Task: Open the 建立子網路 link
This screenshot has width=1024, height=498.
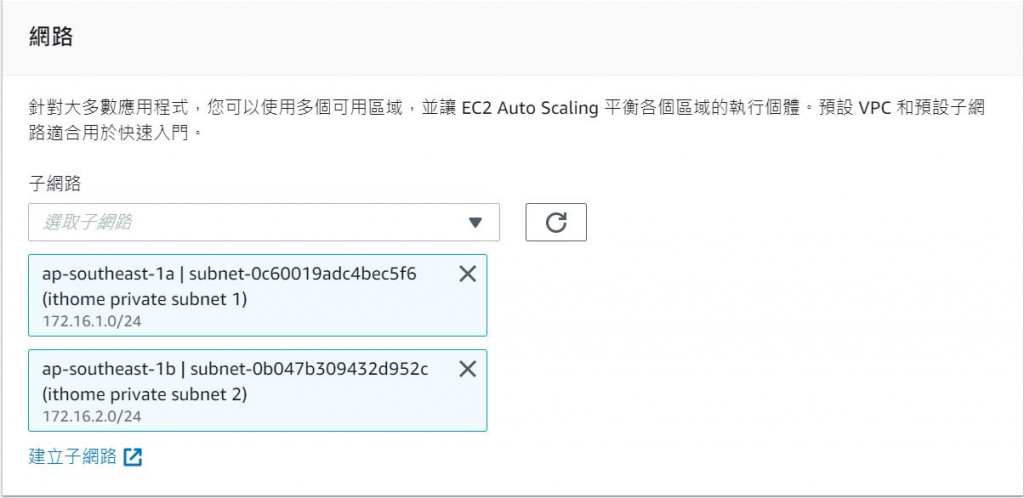Action: [72, 456]
